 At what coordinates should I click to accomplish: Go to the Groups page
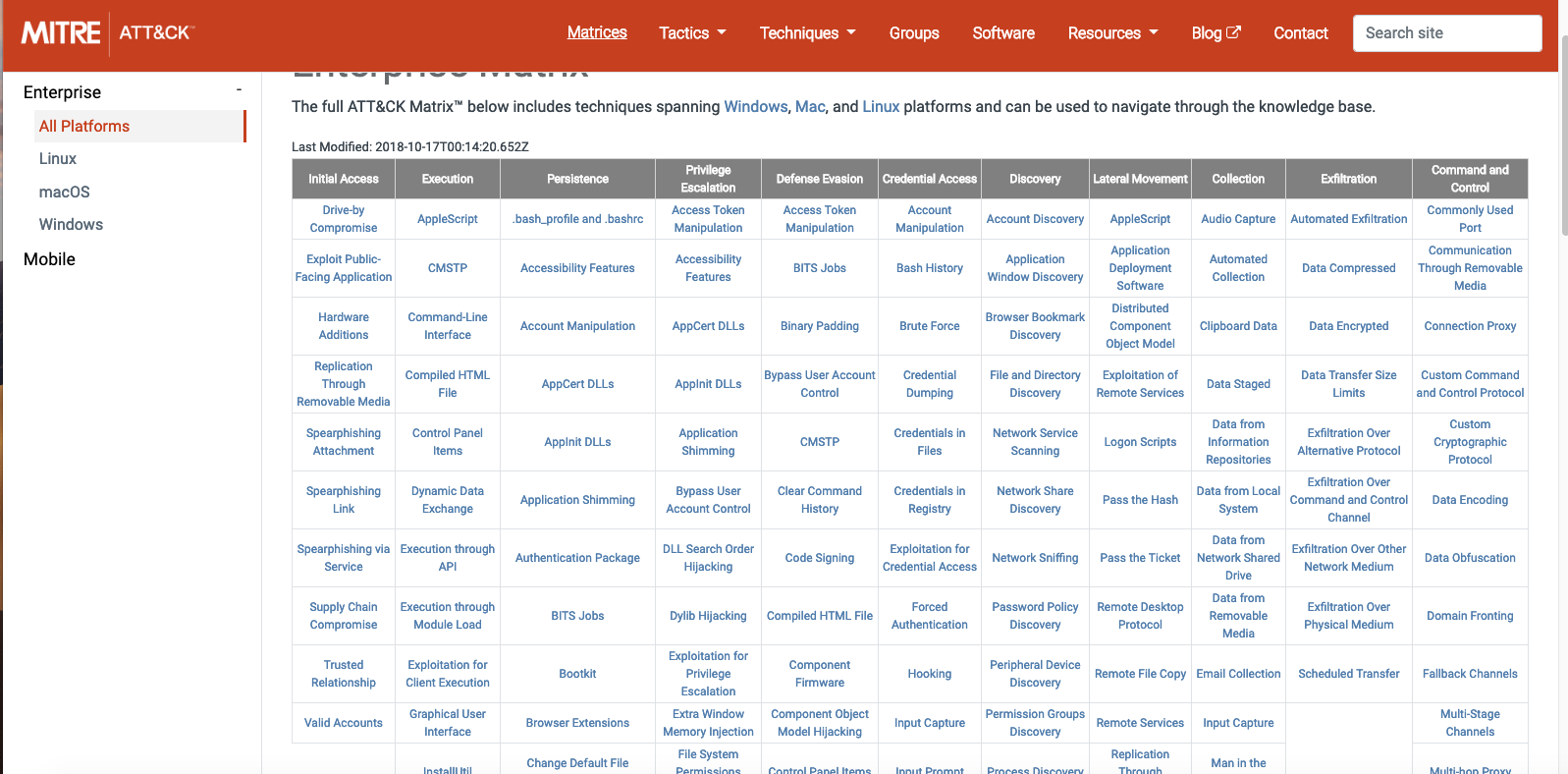point(914,33)
